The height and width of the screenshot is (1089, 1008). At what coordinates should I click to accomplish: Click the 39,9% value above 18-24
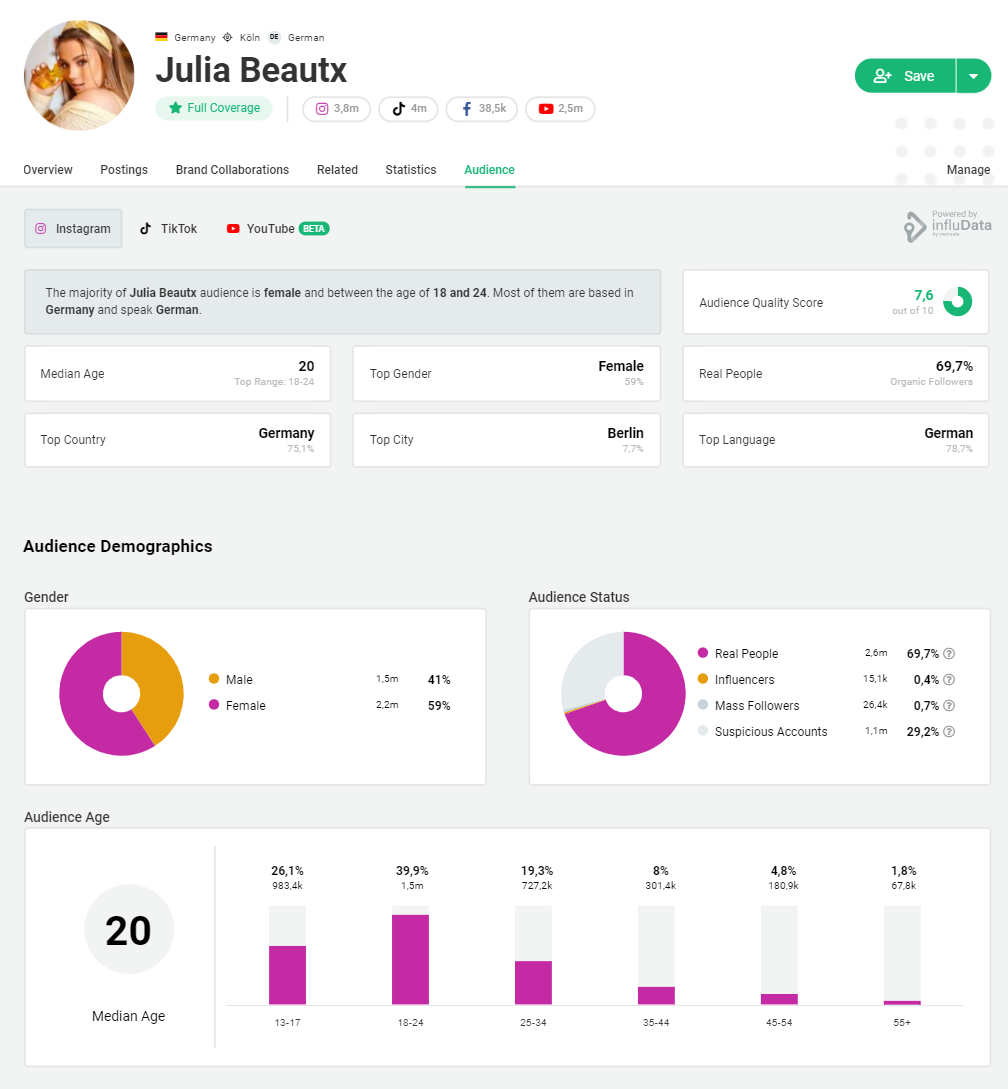coord(412,870)
